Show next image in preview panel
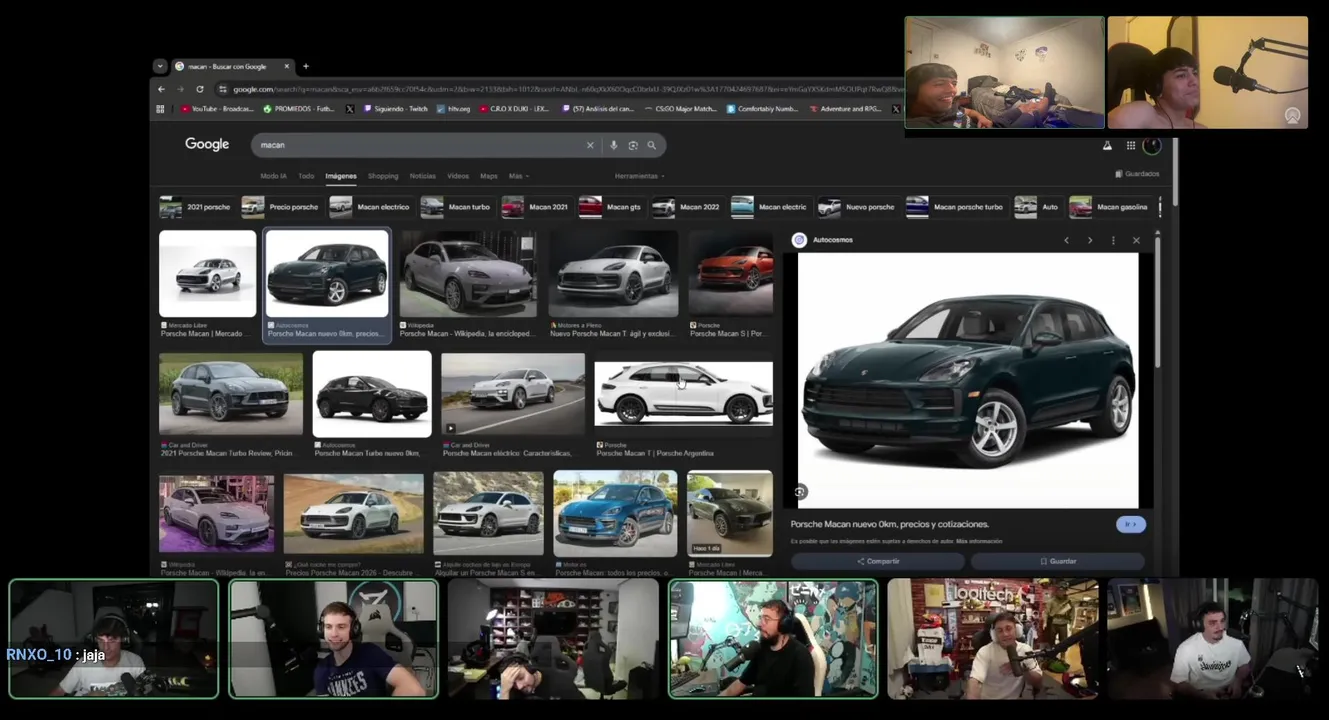The width and height of the screenshot is (1329, 720). [x=1090, y=240]
